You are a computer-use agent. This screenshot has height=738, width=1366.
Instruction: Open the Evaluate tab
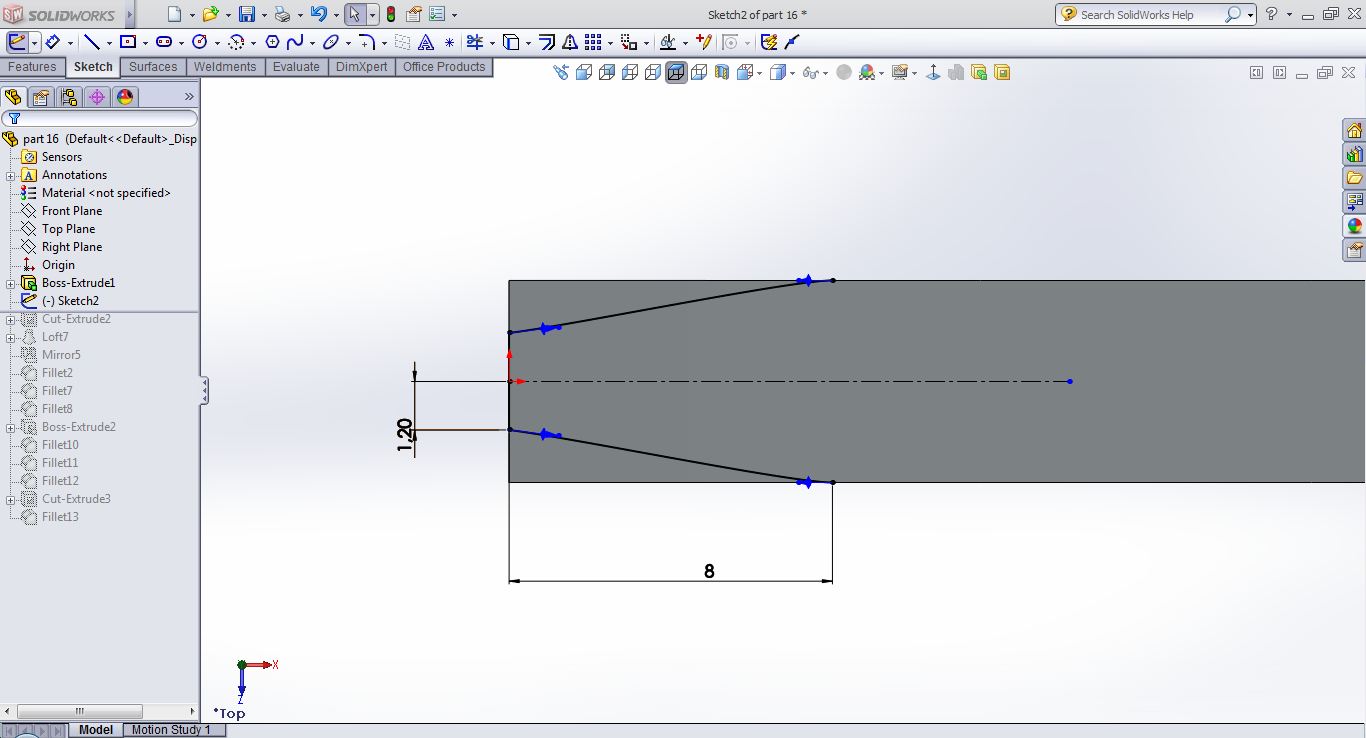coord(296,67)
